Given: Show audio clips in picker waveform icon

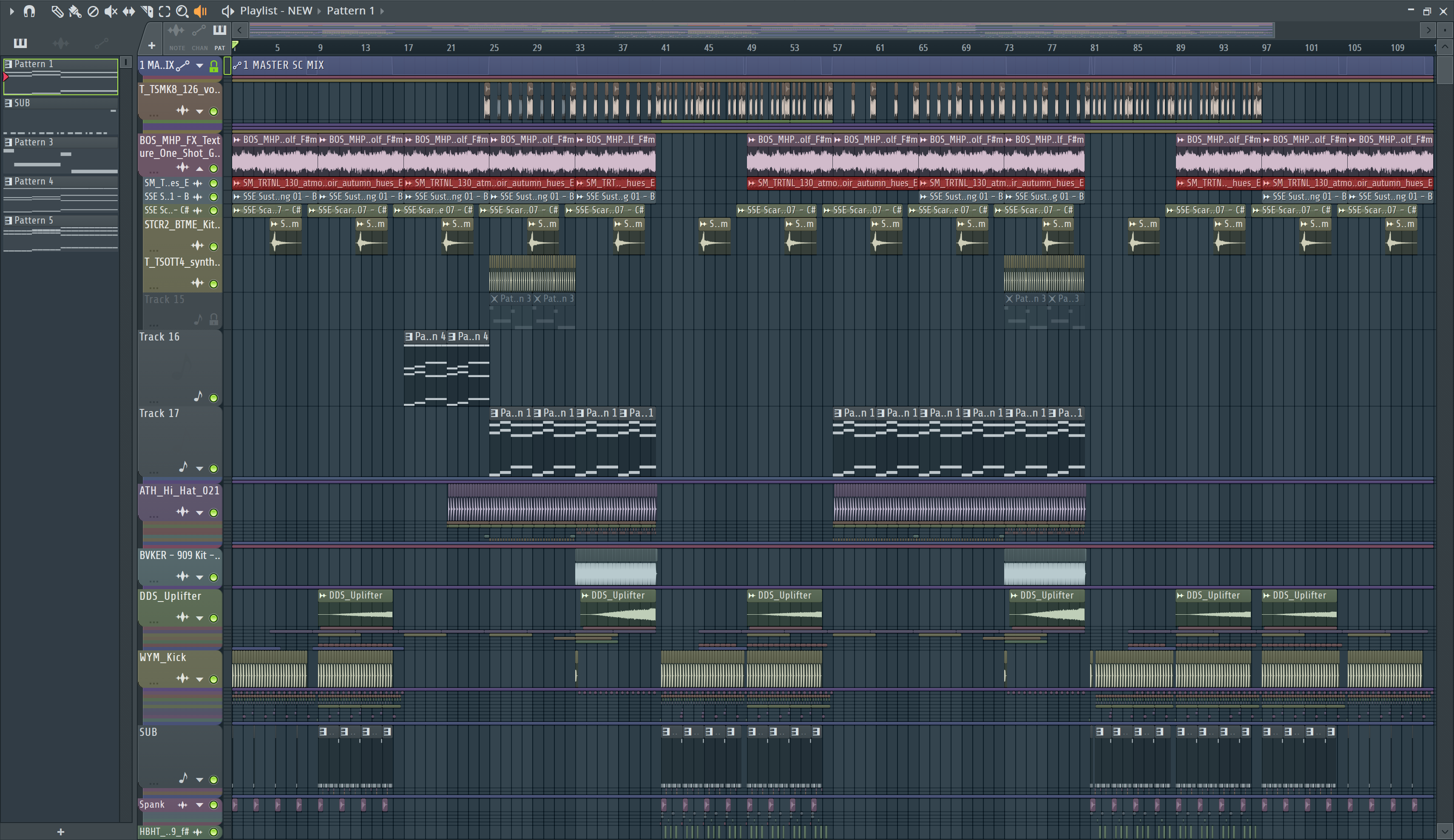Looking at the screenshot, I should (60, 43).
